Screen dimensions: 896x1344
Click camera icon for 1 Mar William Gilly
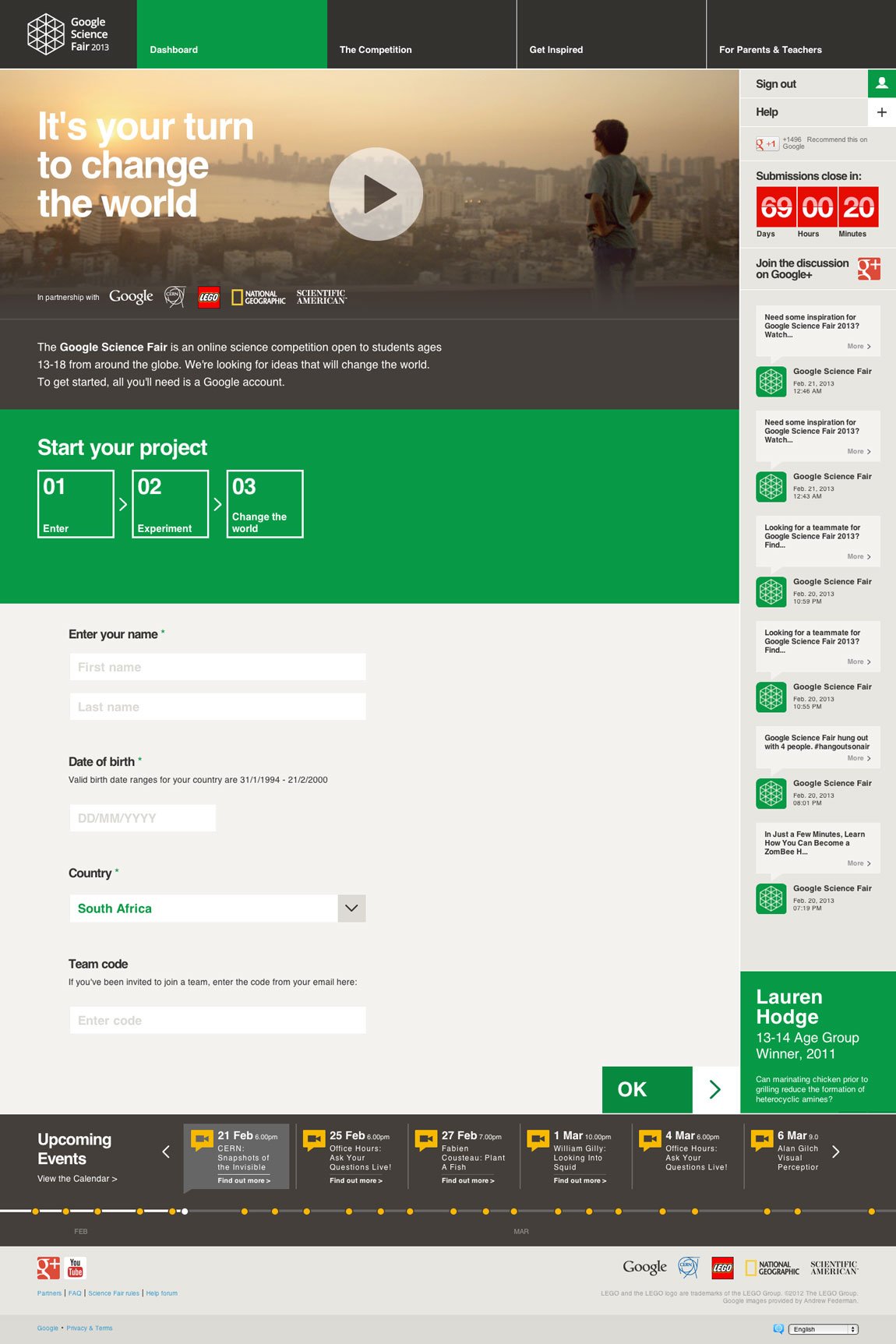pos(538,1140)
